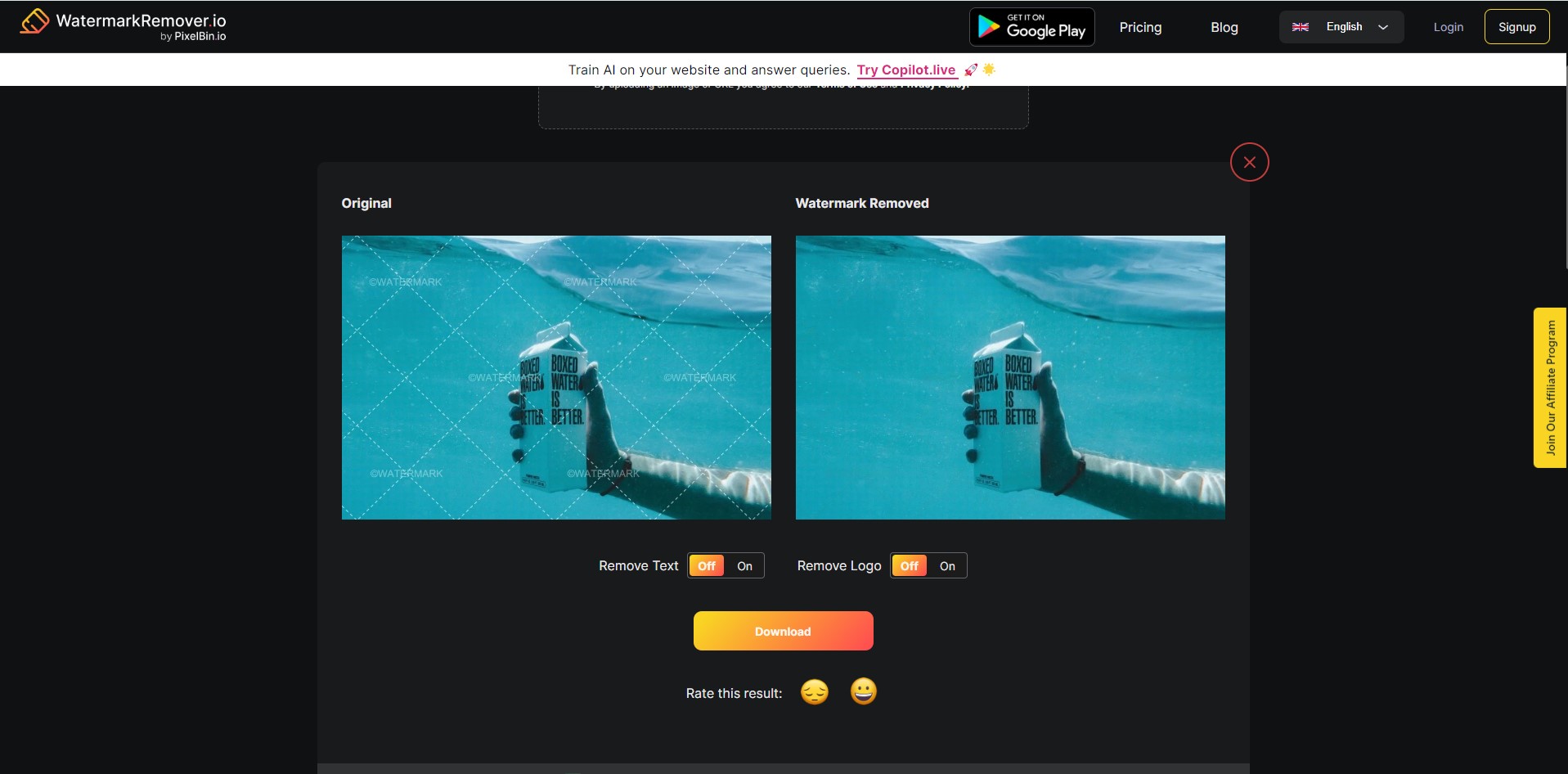
Task: Click the 'Watermark Removed' heading
Action: (x=862, y=203)
